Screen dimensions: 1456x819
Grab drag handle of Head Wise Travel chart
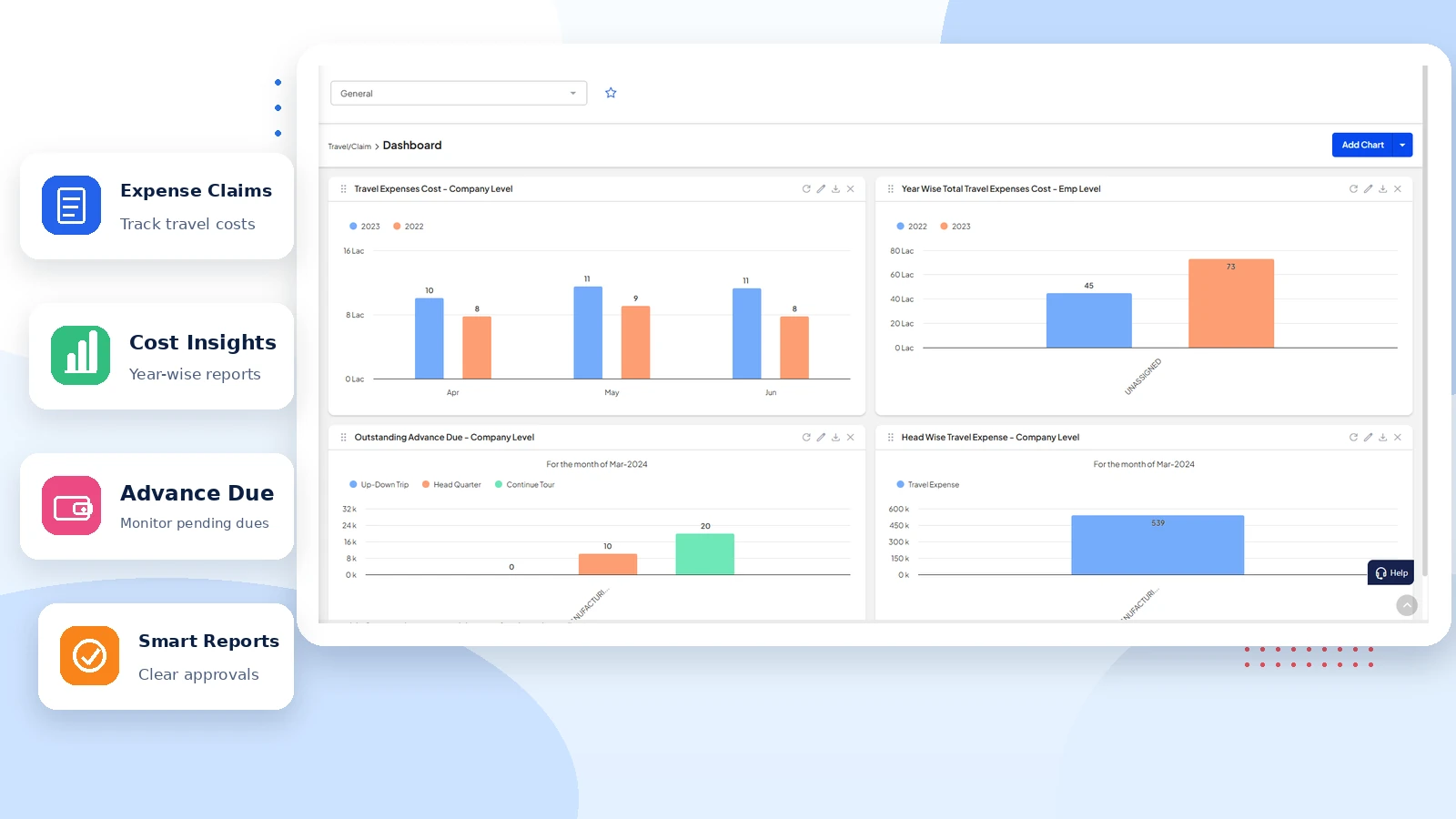coord(890,438)
